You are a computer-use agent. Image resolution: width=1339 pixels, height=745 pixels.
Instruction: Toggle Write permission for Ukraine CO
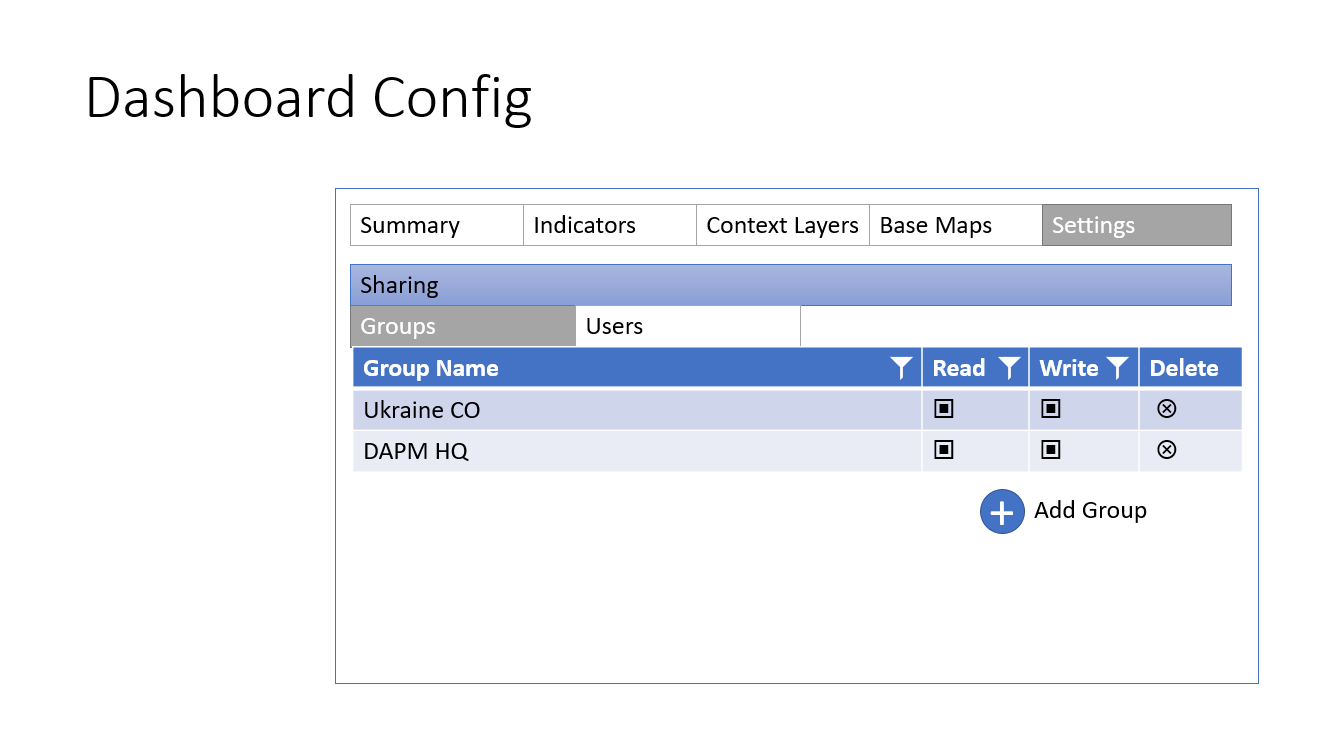(x=1050, y=408)
